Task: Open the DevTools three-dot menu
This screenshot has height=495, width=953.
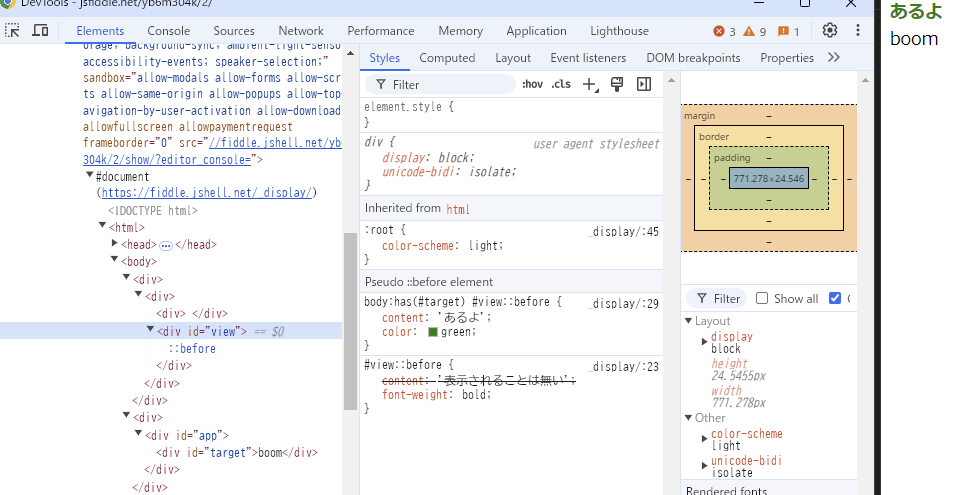Action: point(858,30)
